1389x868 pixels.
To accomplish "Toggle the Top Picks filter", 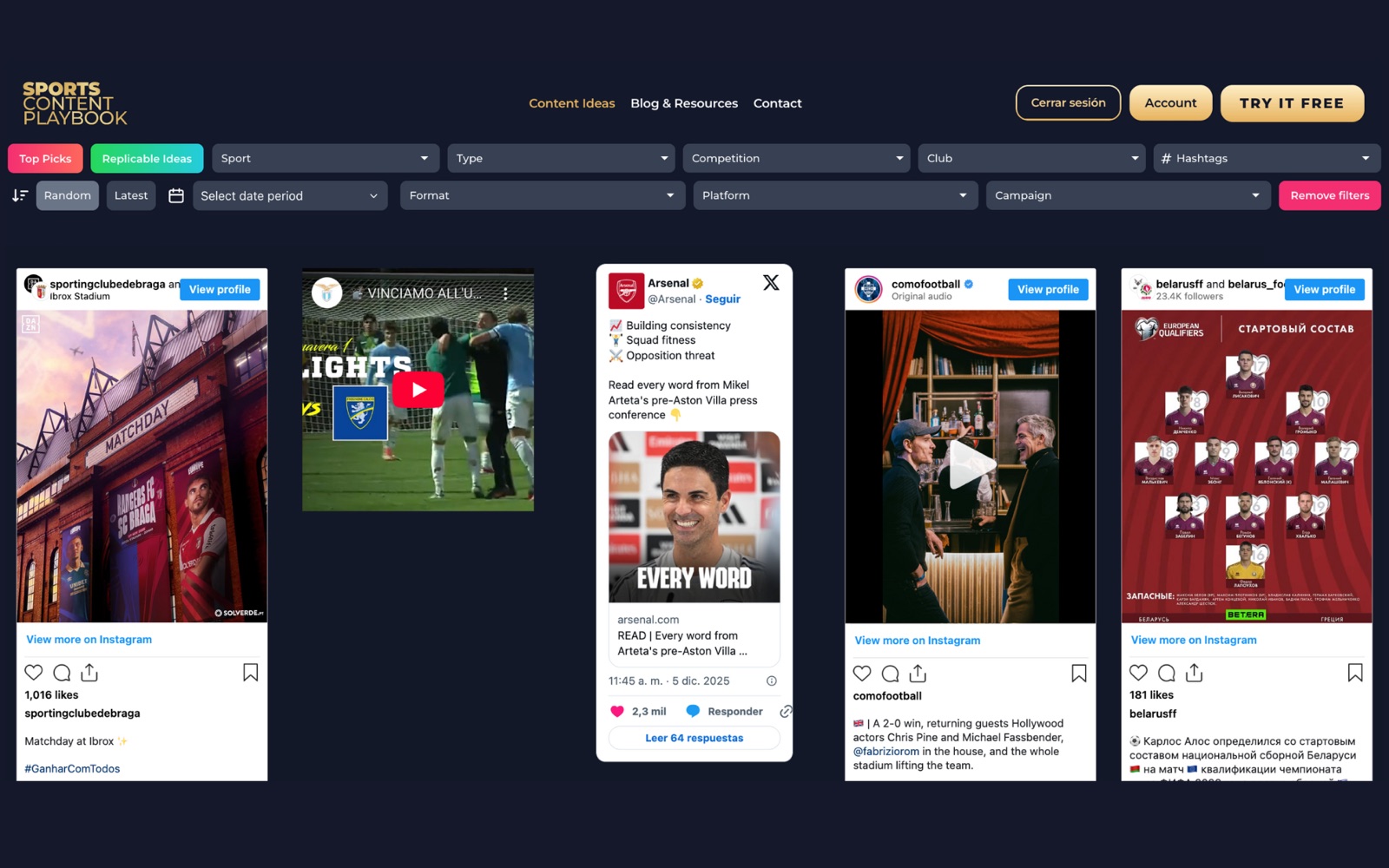I will pos(45,158).
